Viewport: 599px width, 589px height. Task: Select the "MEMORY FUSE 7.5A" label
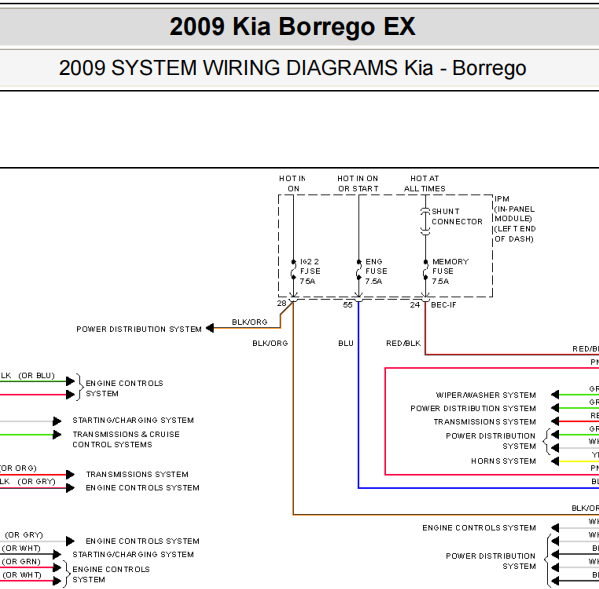(450, 271)
